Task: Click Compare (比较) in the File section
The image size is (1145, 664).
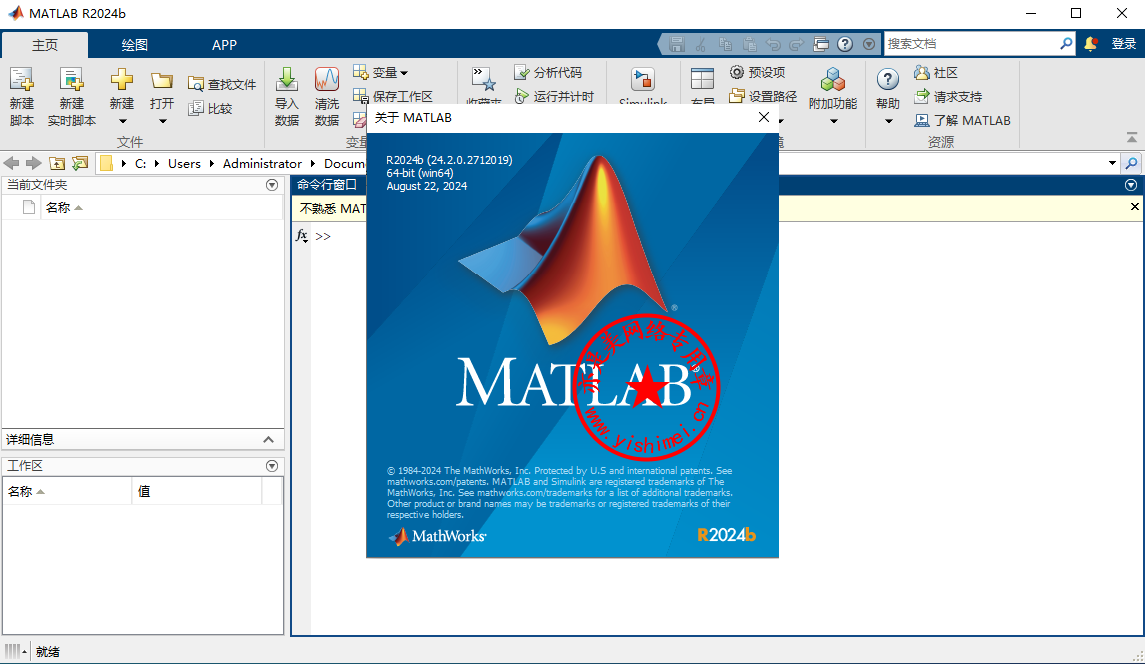Action: [210, 109]
